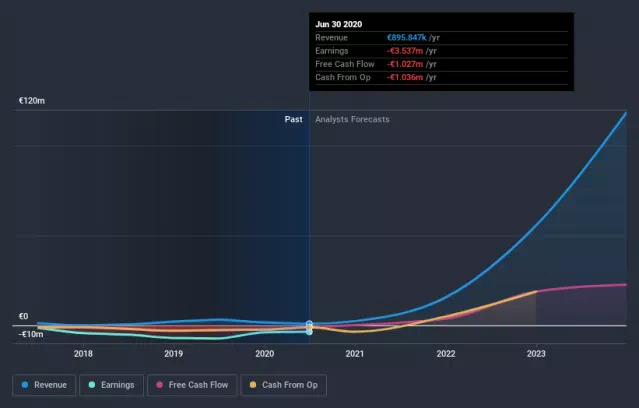Click the teal Earnings legend dot
The image size is (639, 408).
[x=92, y=384]
